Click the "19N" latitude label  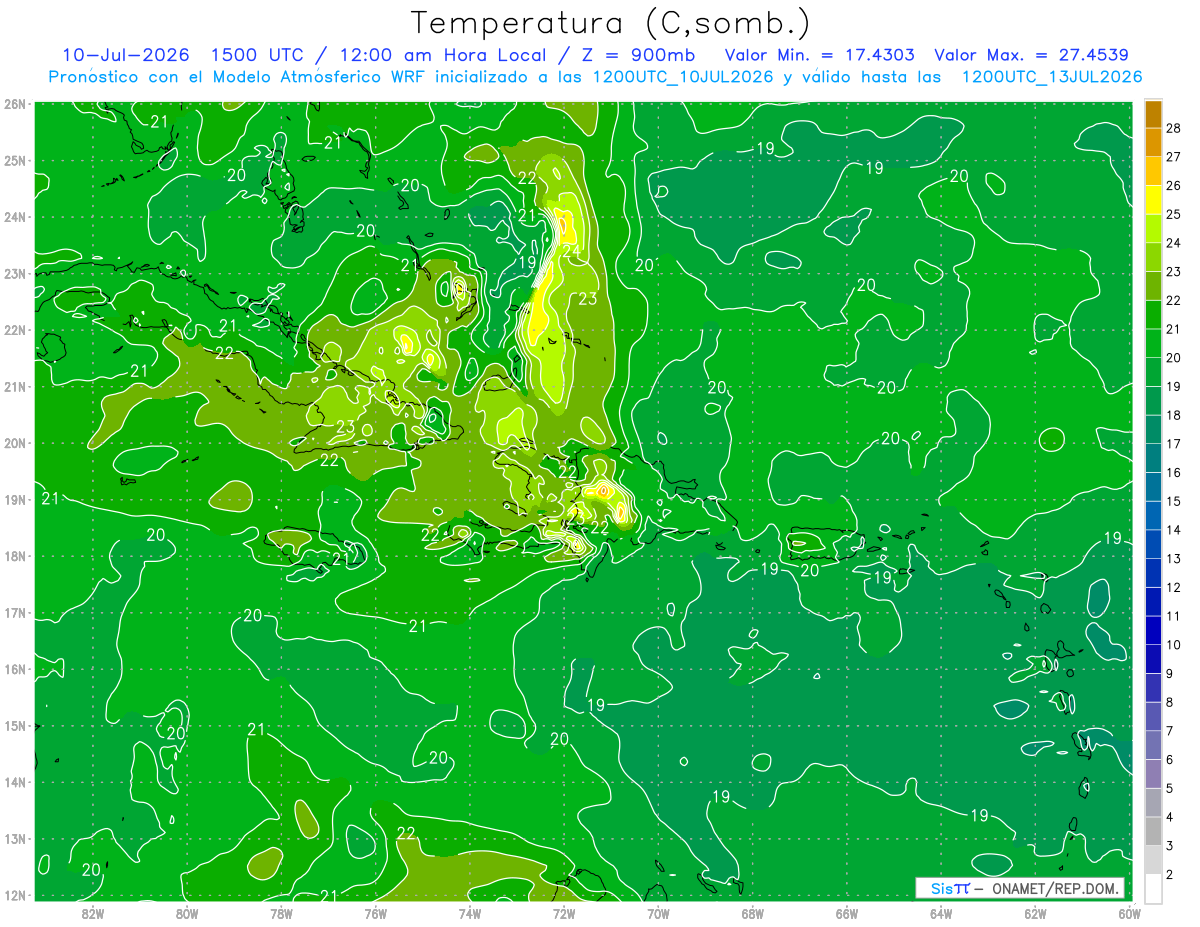(x=15, y=500)
